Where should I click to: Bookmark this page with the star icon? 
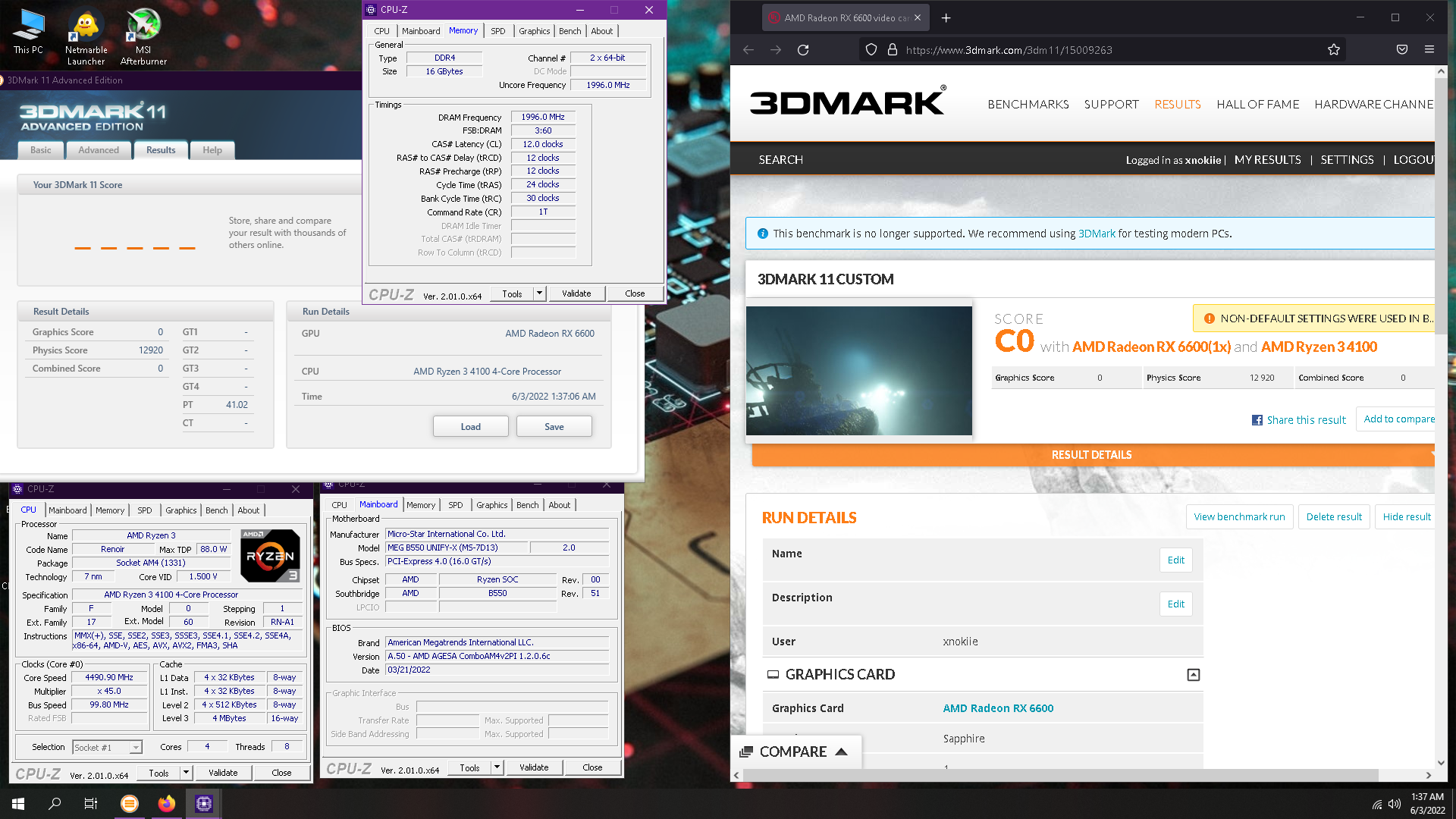point(1334,50)
